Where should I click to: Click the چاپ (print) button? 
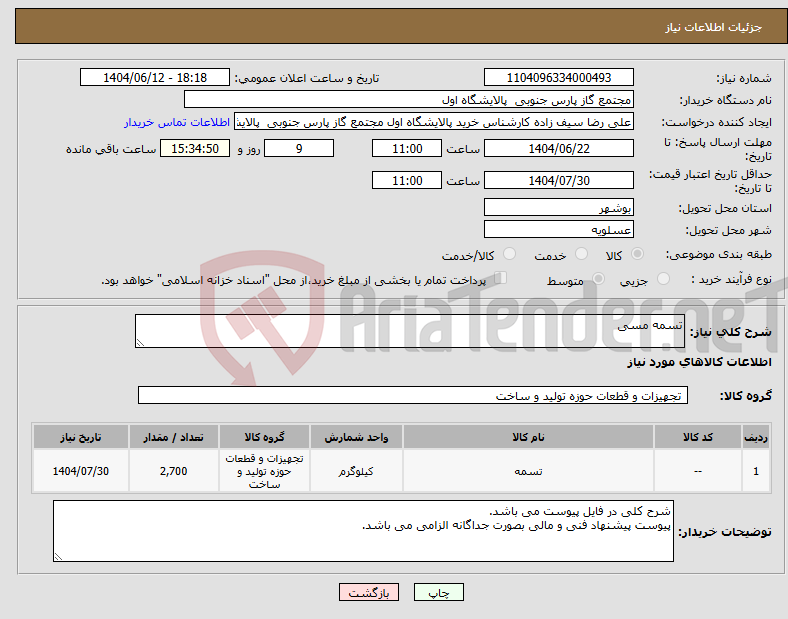click(438, 592)
